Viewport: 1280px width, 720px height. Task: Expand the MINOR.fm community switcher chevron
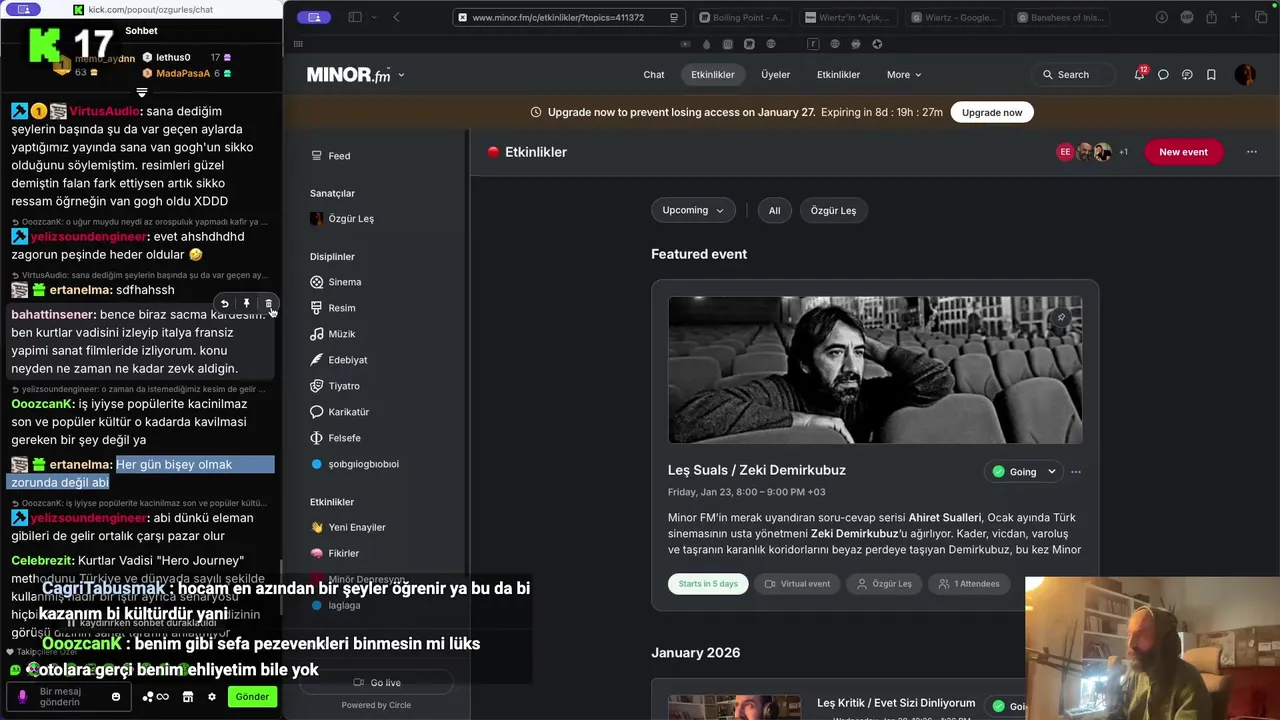[401, 75]
